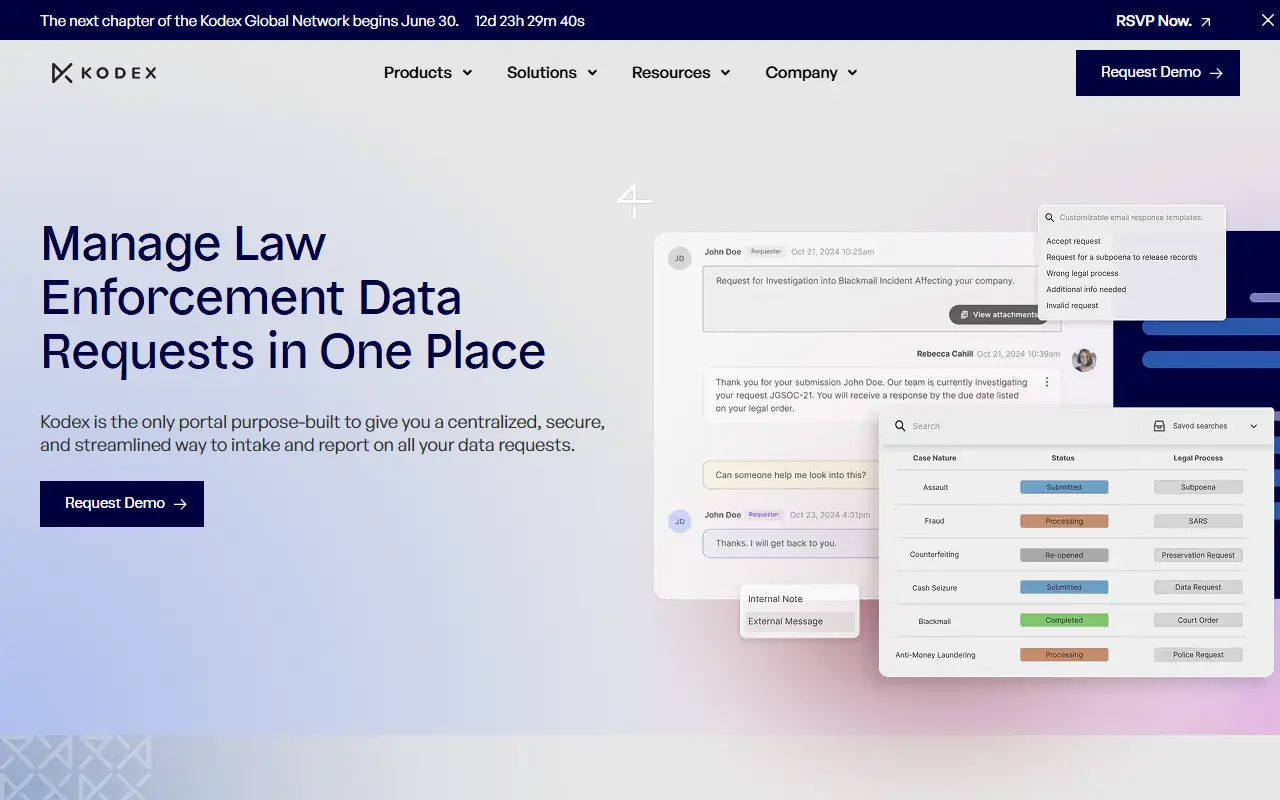Expand the Resources navigation menu
The width and height of the screenshot is (1280, 800).
click(681, 72)
